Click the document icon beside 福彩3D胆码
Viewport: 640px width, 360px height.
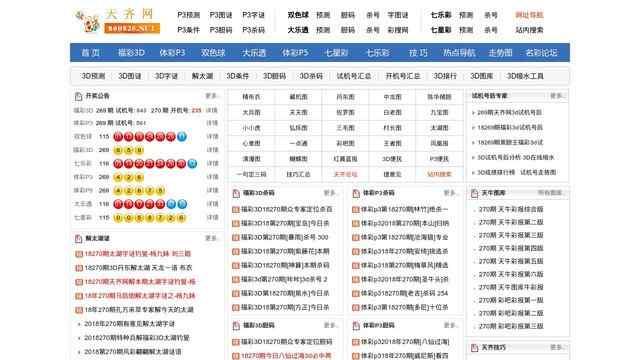click(x=236, y=326)
